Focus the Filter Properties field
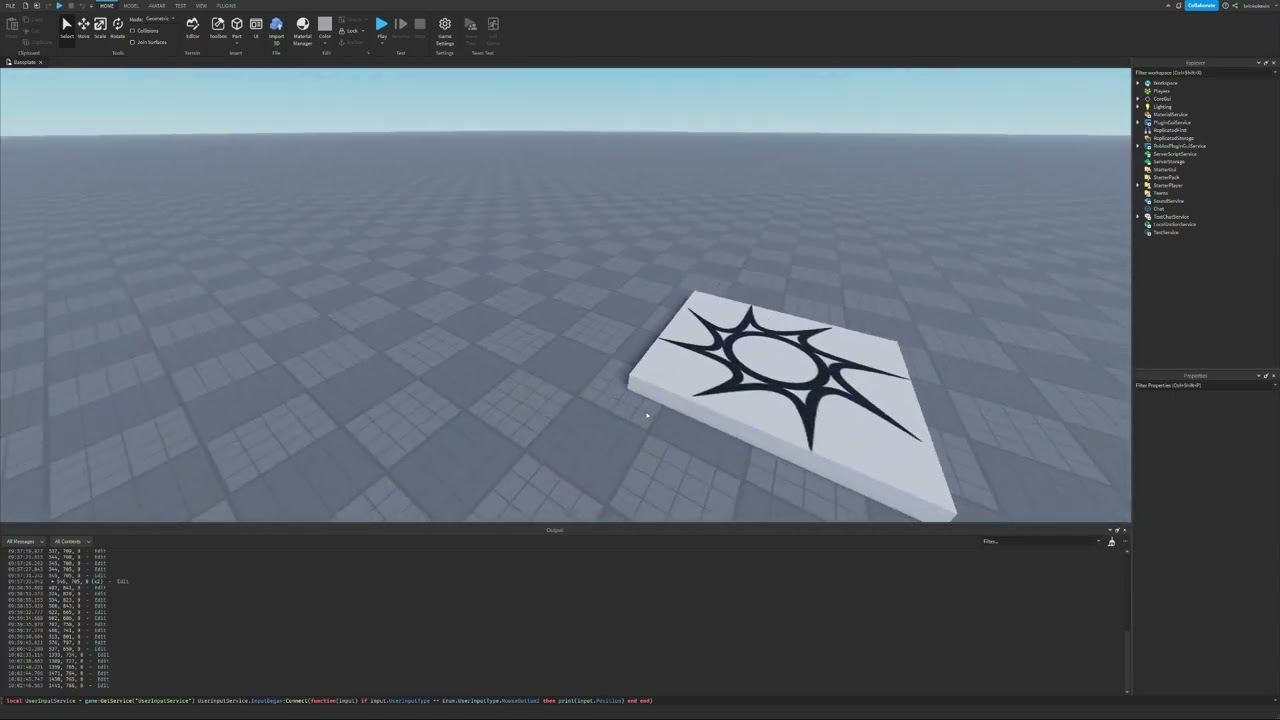This screenshot has height=720, width=1280. click(x=1205, y=385)
